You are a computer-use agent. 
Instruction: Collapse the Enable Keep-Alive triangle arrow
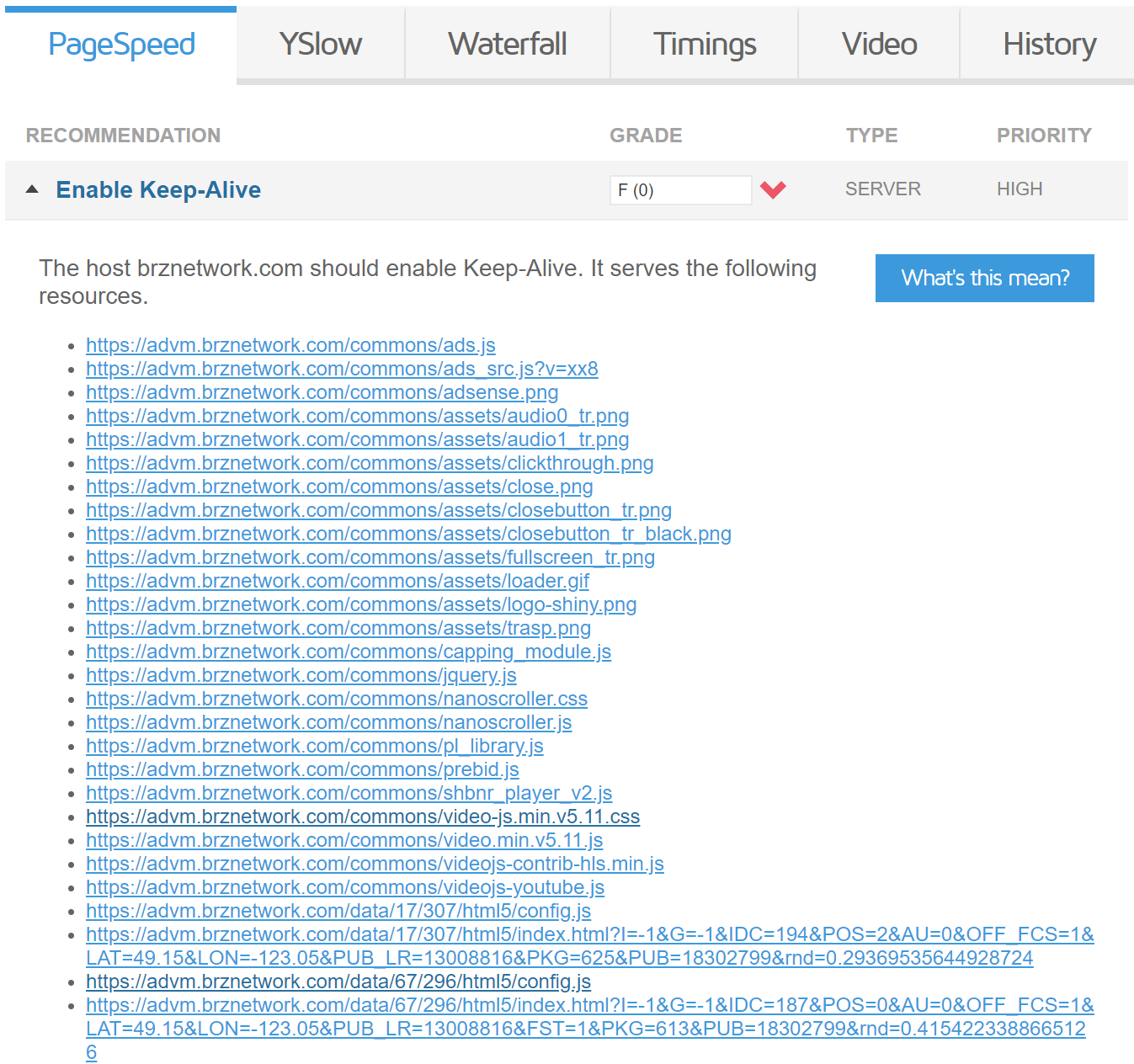pos(32,189)
